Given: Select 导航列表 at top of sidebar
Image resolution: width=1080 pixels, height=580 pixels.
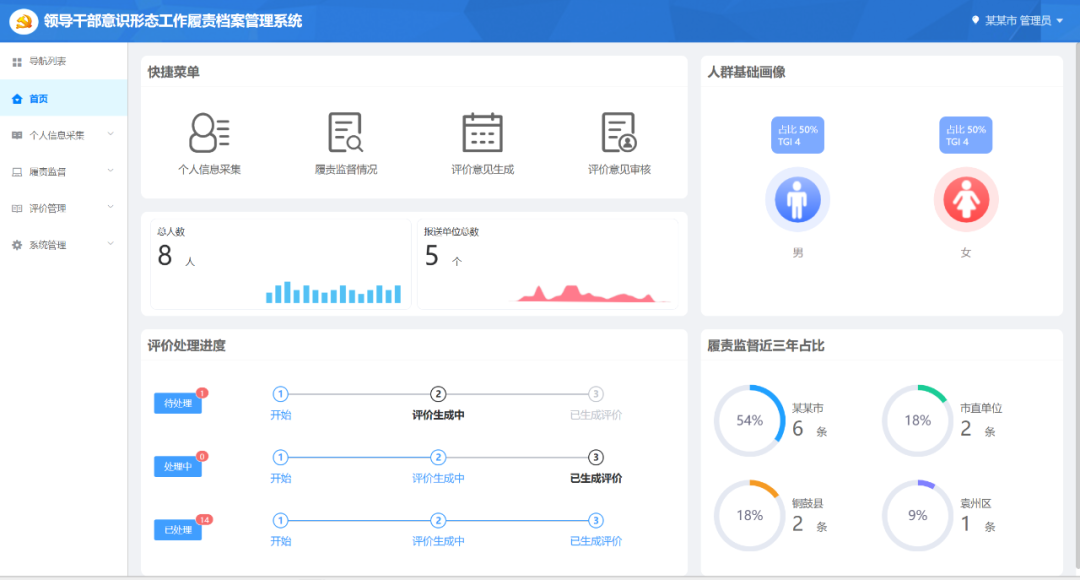Looking at the screenshot, I should 46,62.
